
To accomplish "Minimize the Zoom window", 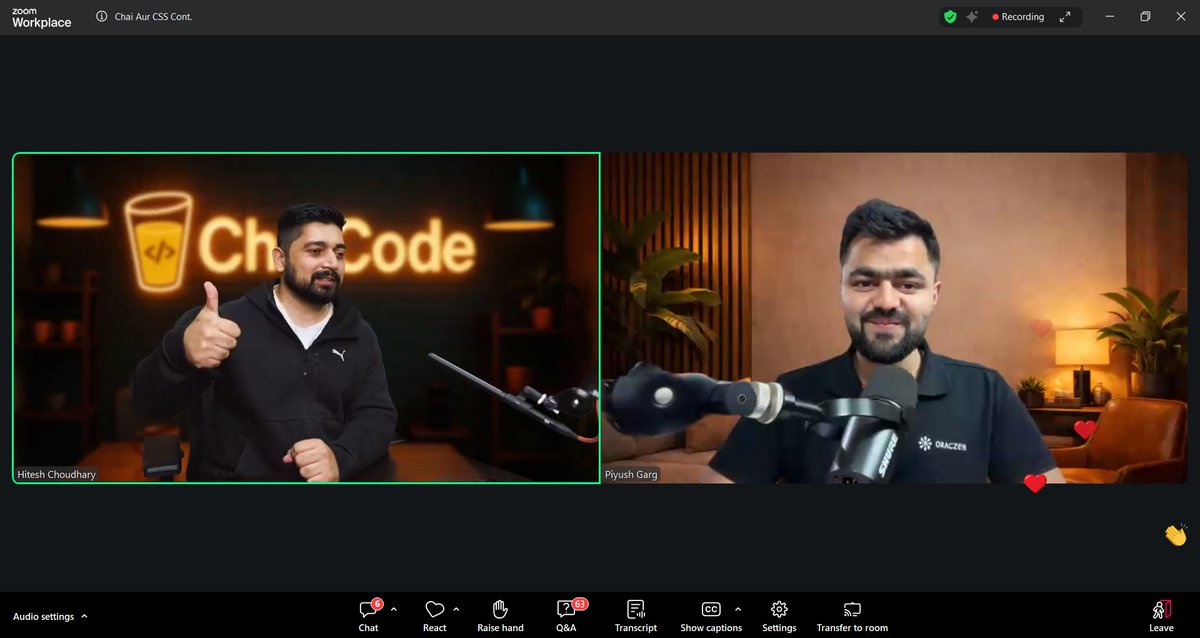I will pos(1109,17).
